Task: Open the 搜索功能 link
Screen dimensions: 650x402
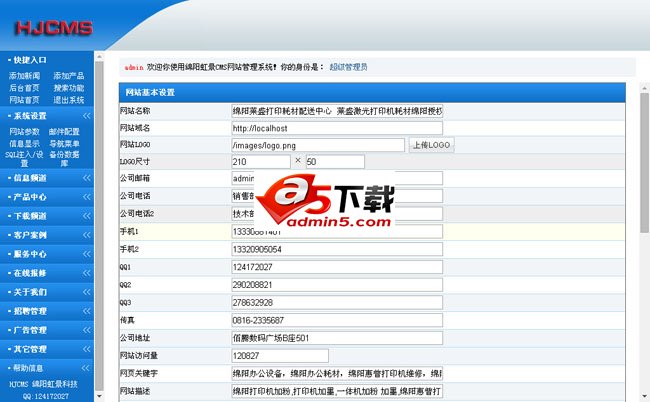Action: click(69, 88)
